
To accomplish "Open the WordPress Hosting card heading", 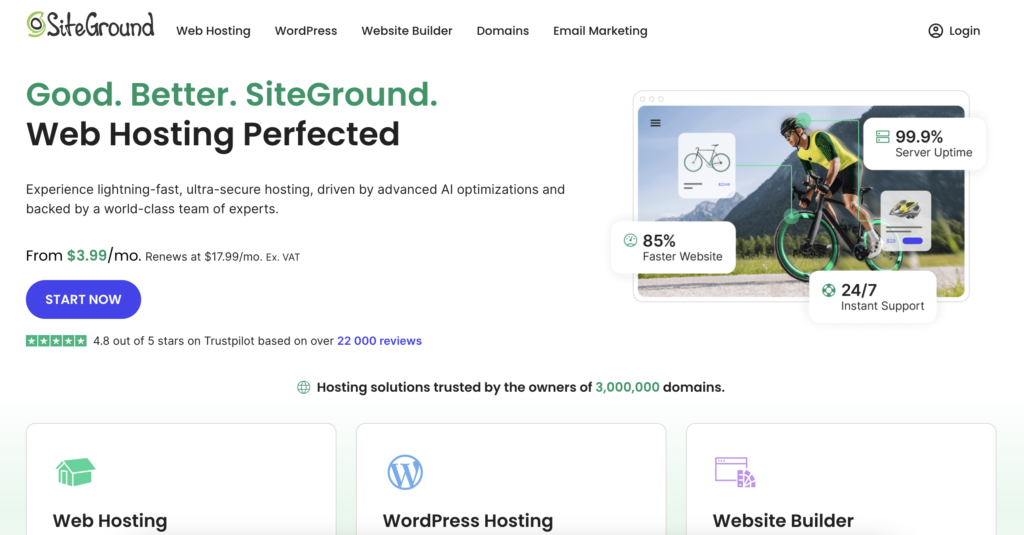I will pyautogui.click(x=468, y=521).
